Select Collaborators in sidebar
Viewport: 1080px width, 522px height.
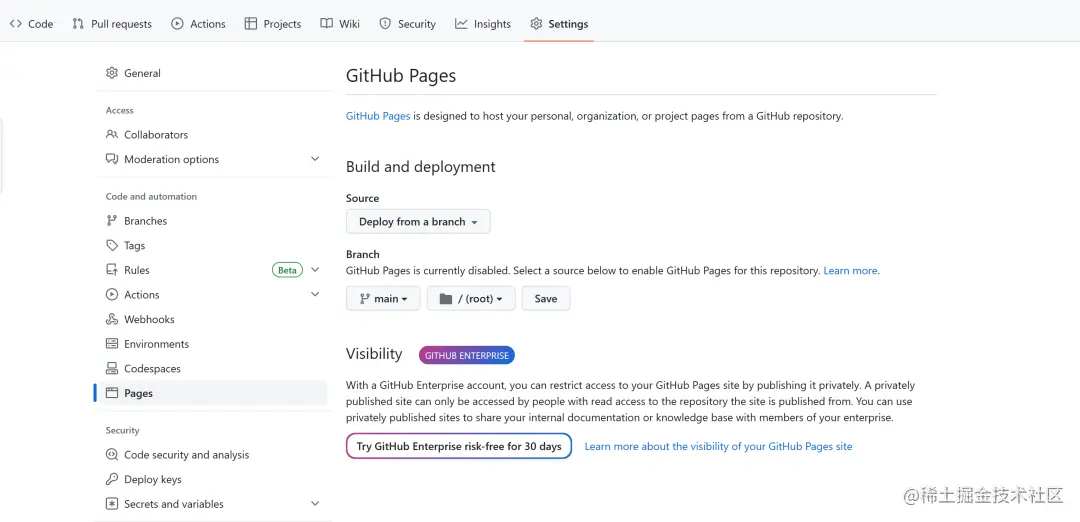click(x=214, y=134)
